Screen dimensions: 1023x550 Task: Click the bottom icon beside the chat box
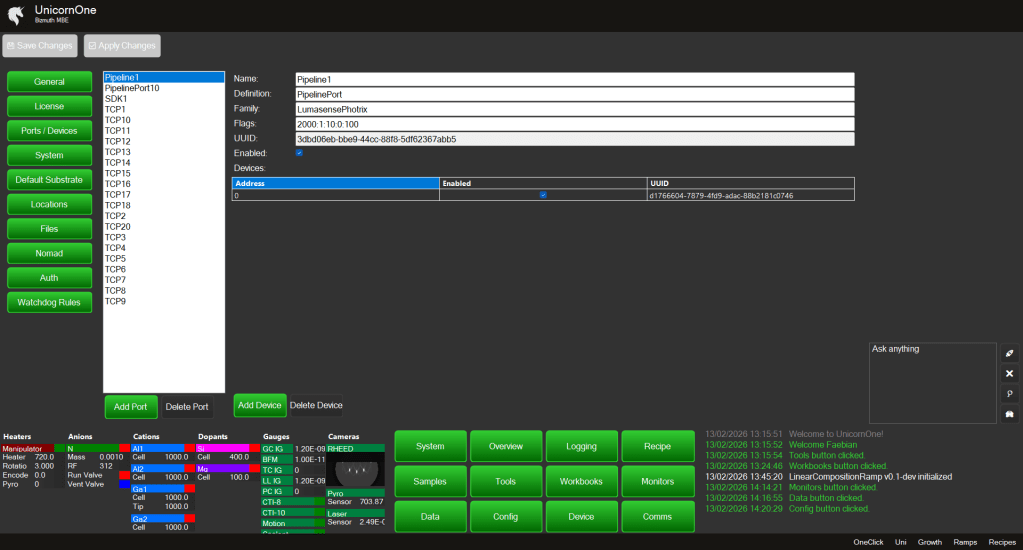(x=1009, y=414)
